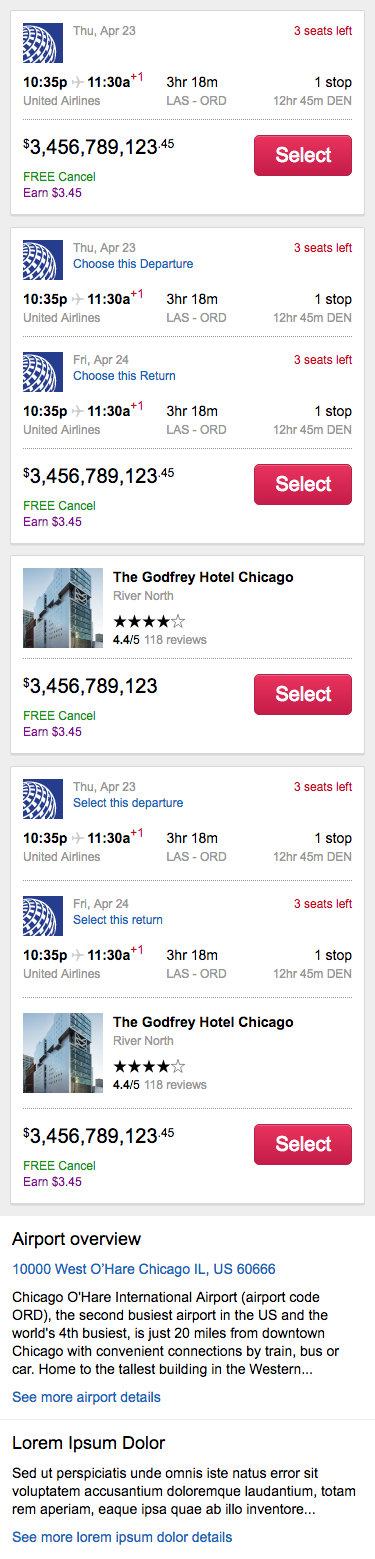Click United Airlines logo in first flight card
The width and height of the screenshot is (375, 1559).
(x=43, y=42)
